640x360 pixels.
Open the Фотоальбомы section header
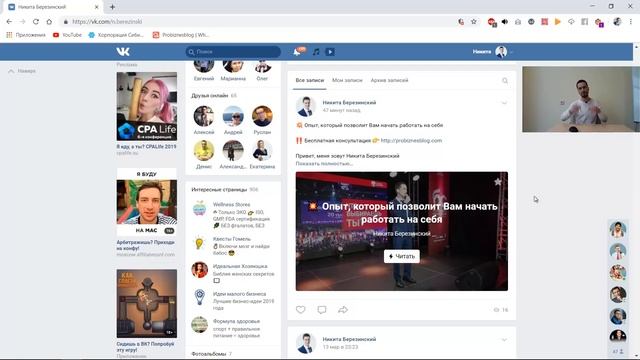209,354
